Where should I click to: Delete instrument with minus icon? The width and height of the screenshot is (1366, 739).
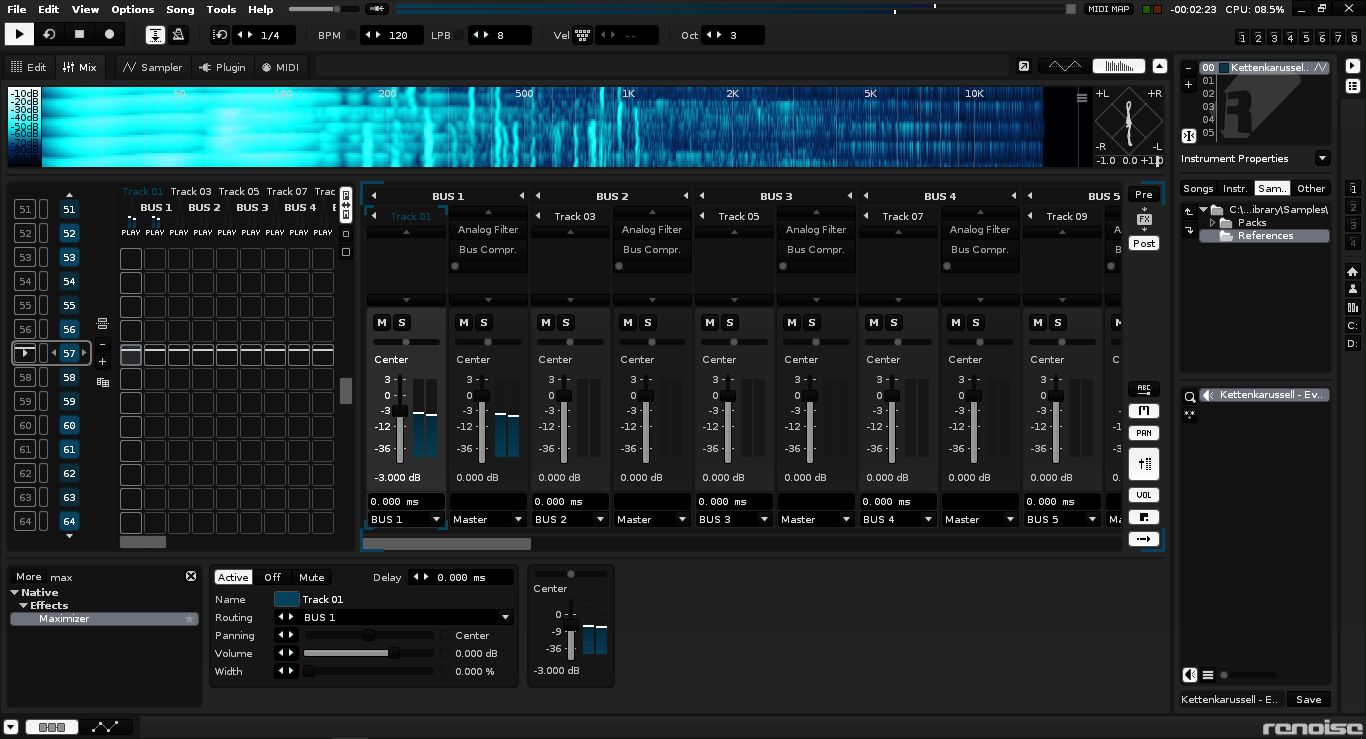point(1188,68)
